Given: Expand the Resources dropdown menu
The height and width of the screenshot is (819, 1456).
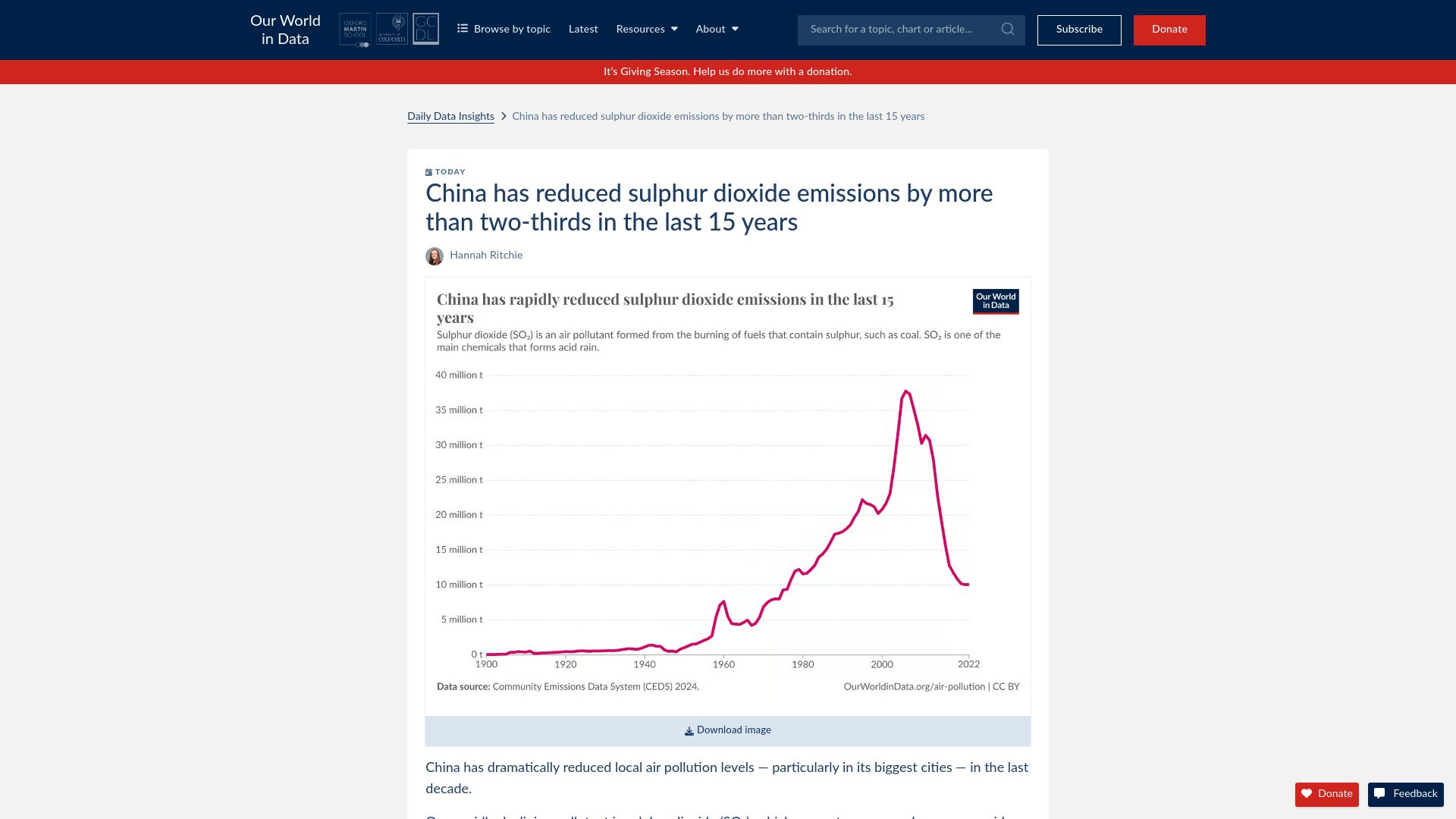Looking at the screenshot, I should tap(647, 29).
